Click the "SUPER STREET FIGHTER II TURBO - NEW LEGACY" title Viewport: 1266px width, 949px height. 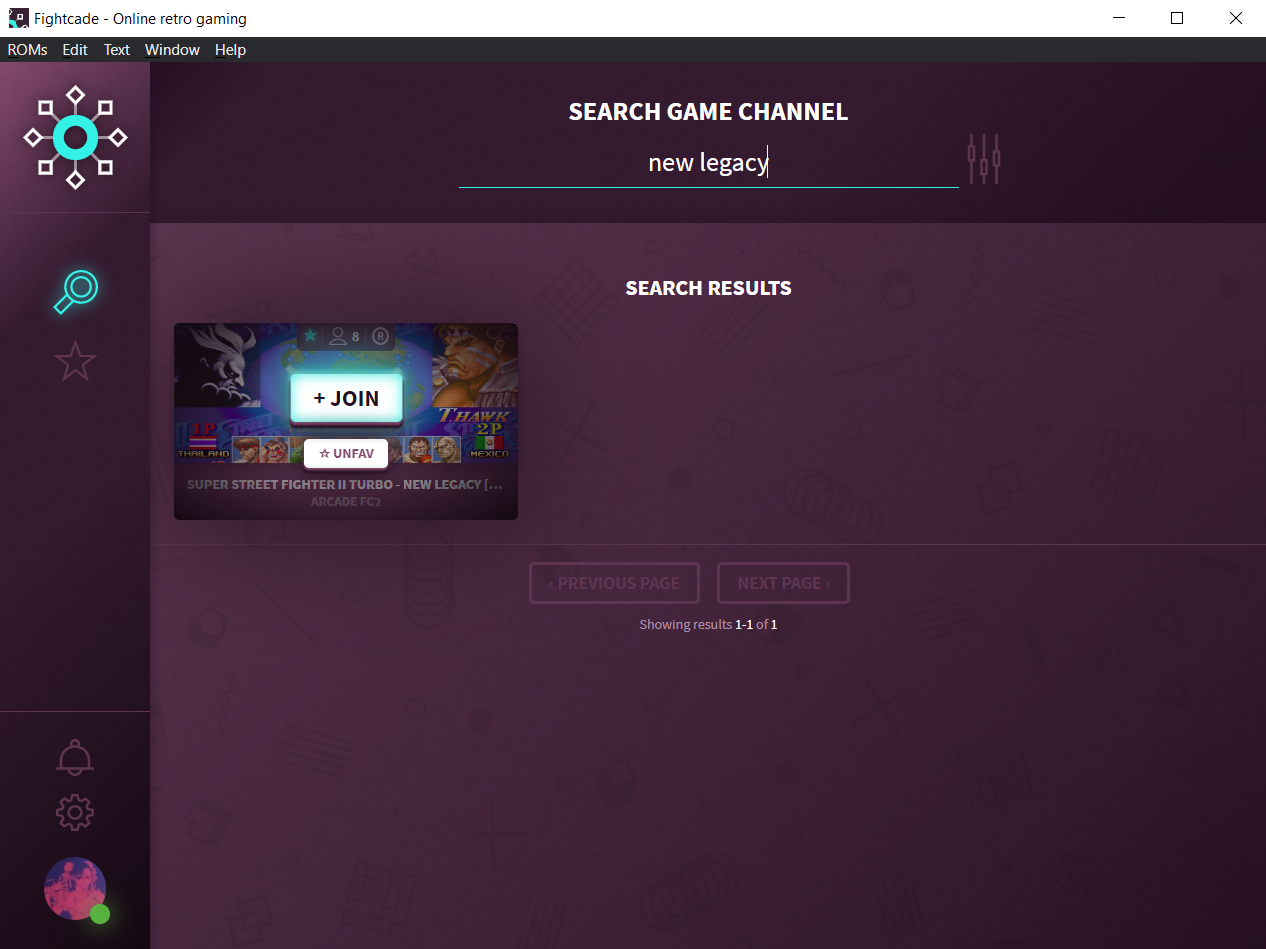(345, 484)
